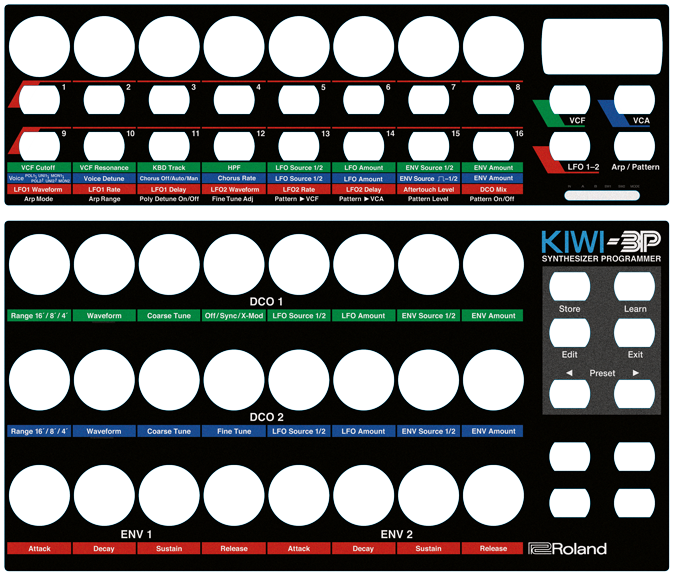Click the Preset right arrow button
Image resolution: width=675 pixels, height=577 pixels.
click(x=635, y=394)
